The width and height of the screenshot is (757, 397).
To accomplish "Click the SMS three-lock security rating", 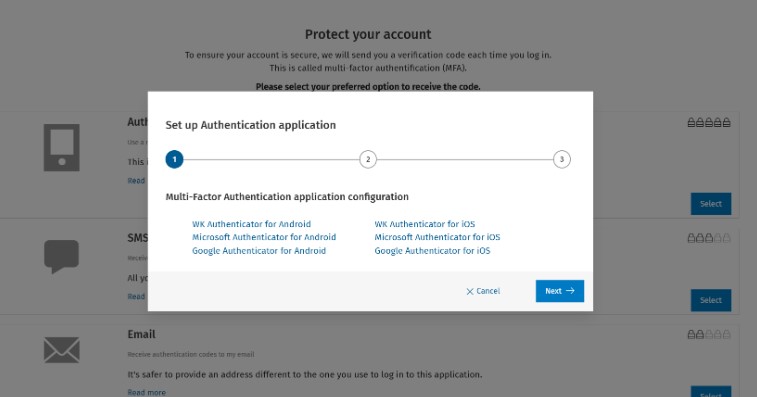I will 709,238.
